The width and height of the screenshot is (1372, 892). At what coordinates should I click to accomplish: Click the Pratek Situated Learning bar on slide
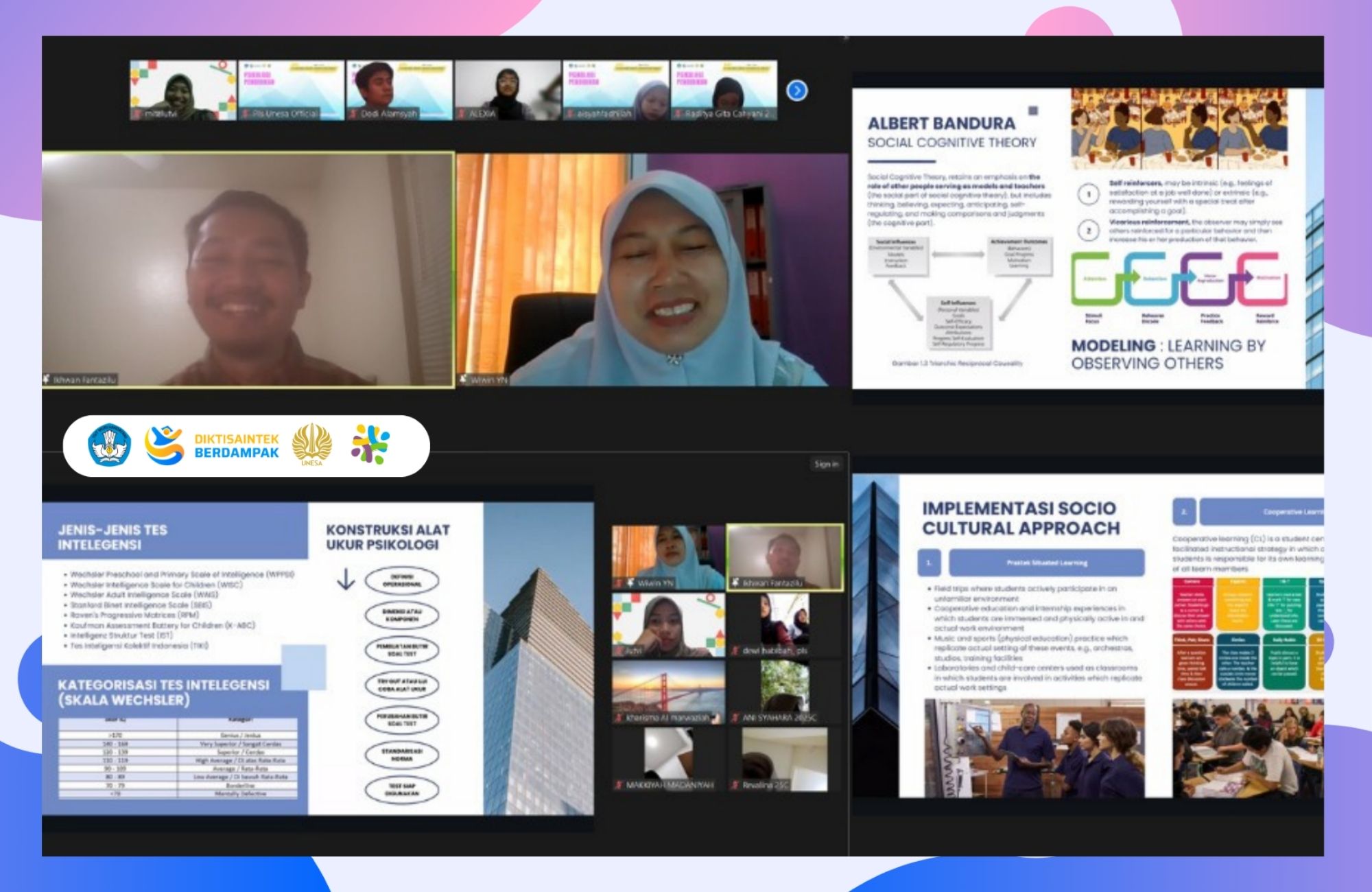click(x=1046, y=563)
